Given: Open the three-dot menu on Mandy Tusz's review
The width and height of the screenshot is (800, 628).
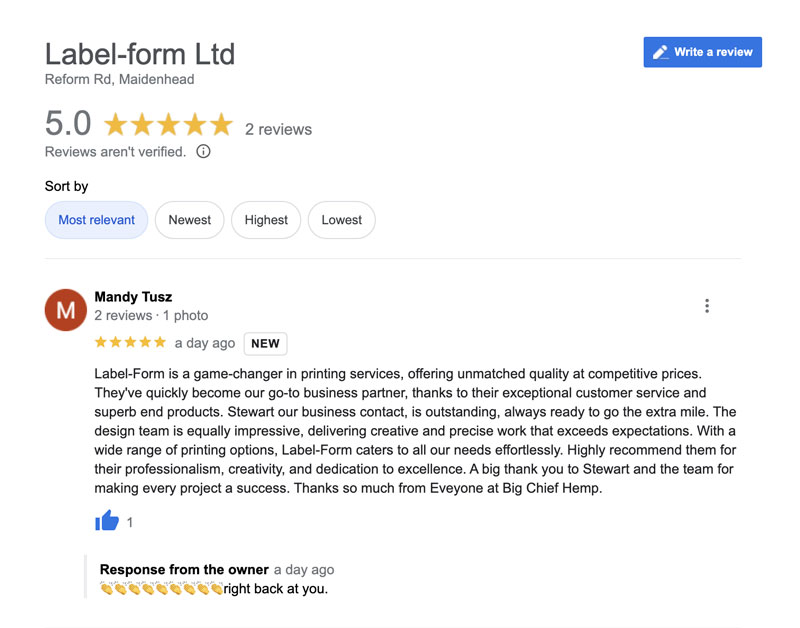Looking at the screenshot, I should (707, 305).
